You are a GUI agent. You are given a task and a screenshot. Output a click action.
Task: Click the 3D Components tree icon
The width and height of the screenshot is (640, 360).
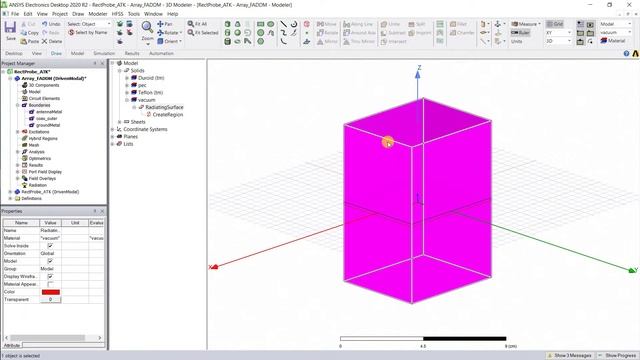coord(24,85)
